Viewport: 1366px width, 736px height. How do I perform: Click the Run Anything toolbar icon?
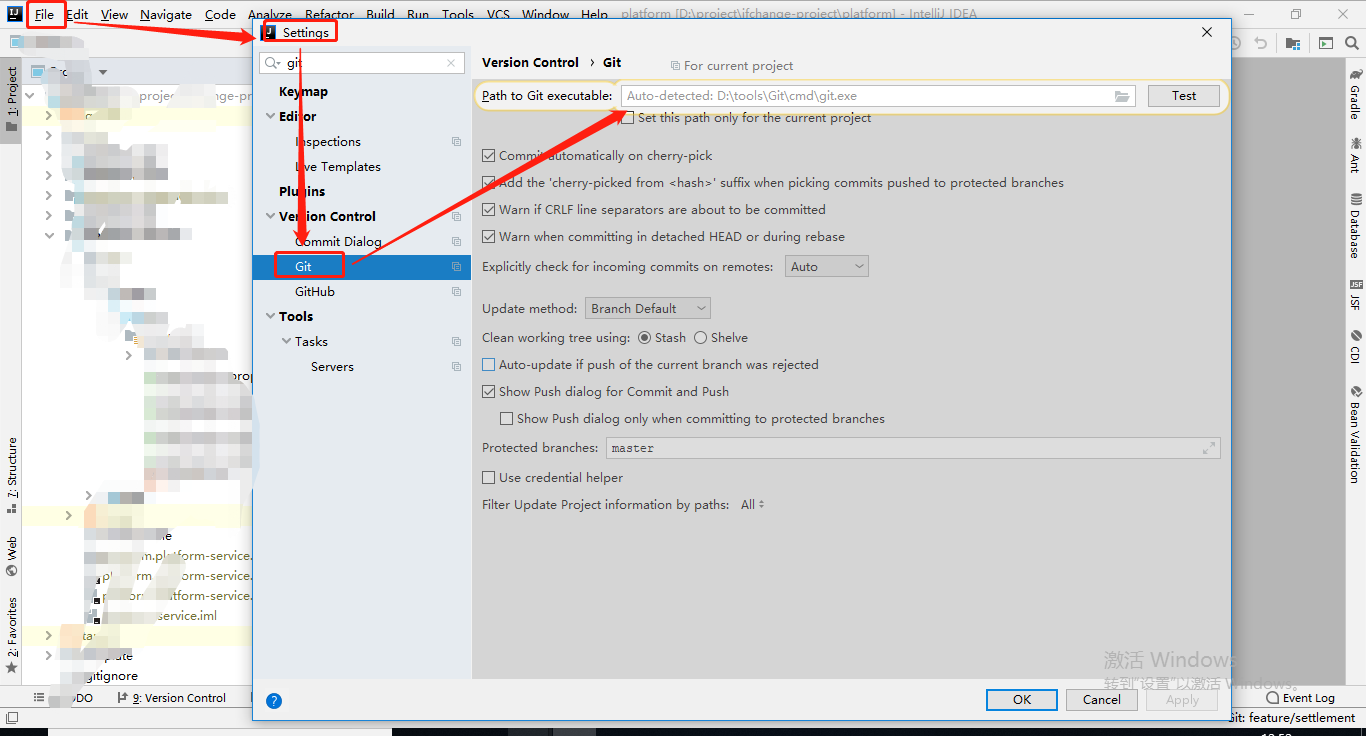(1326, 43)
